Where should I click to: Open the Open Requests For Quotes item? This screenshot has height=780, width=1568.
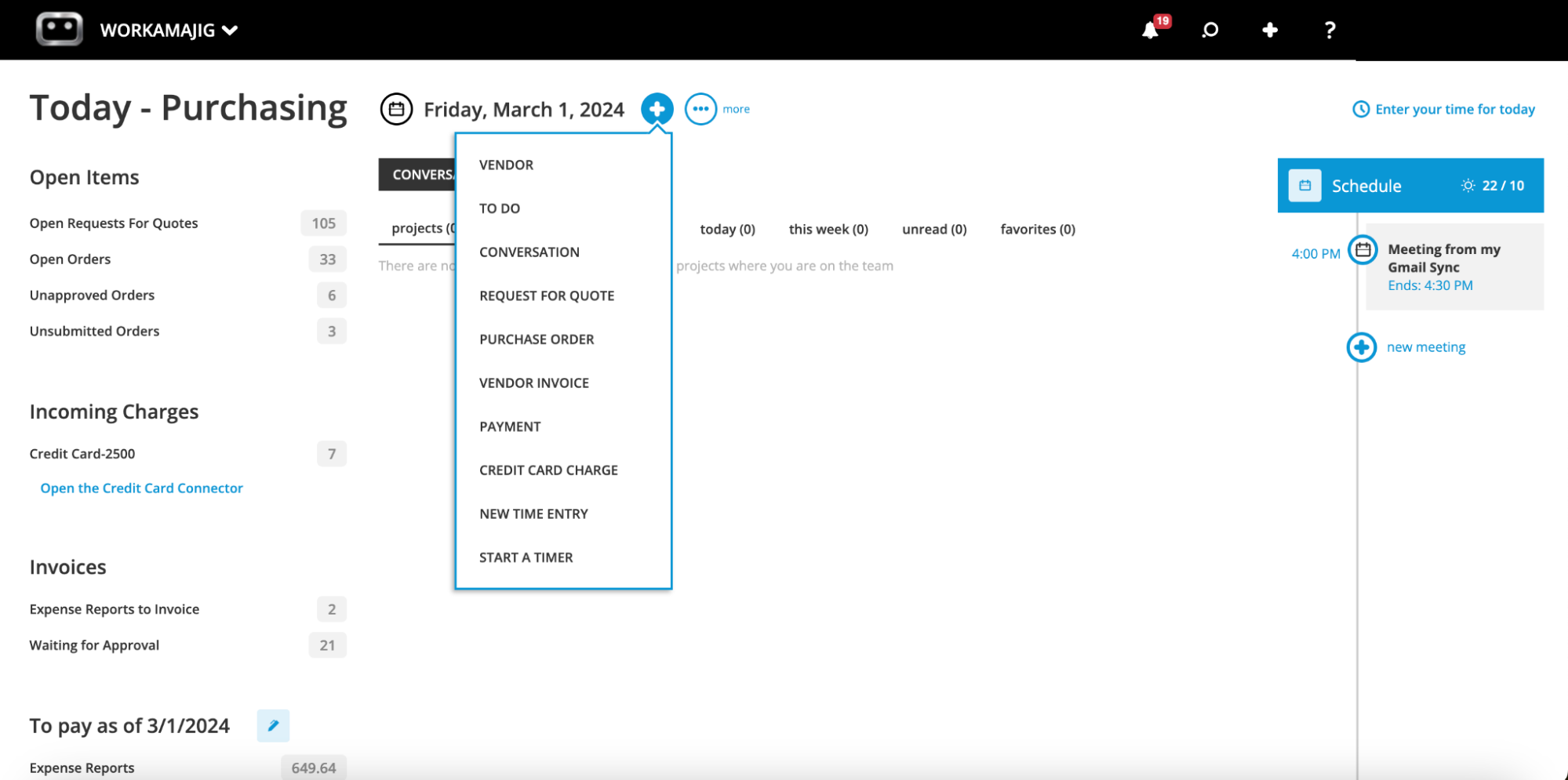(x=114, y=223)
